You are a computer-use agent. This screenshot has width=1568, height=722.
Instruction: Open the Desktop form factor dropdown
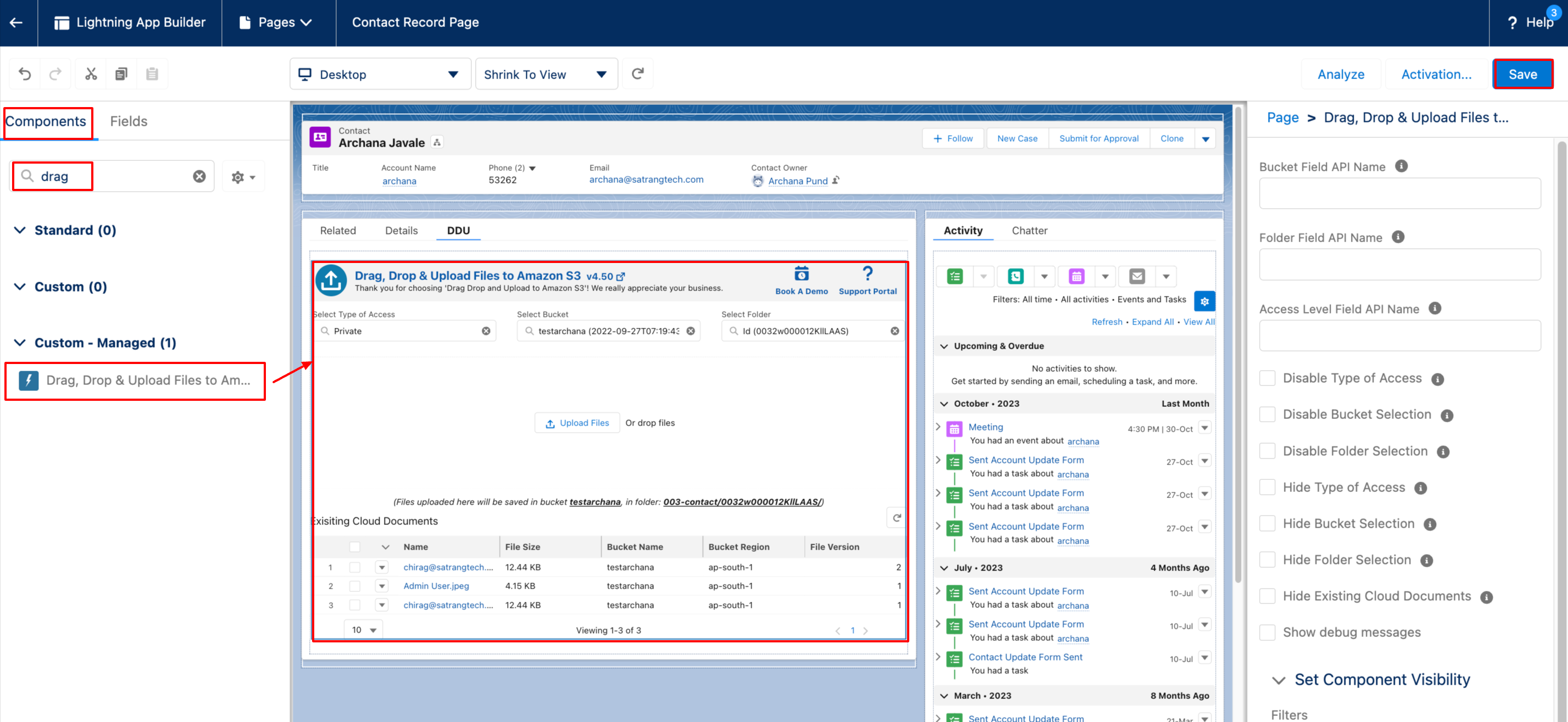coord(380,74)
